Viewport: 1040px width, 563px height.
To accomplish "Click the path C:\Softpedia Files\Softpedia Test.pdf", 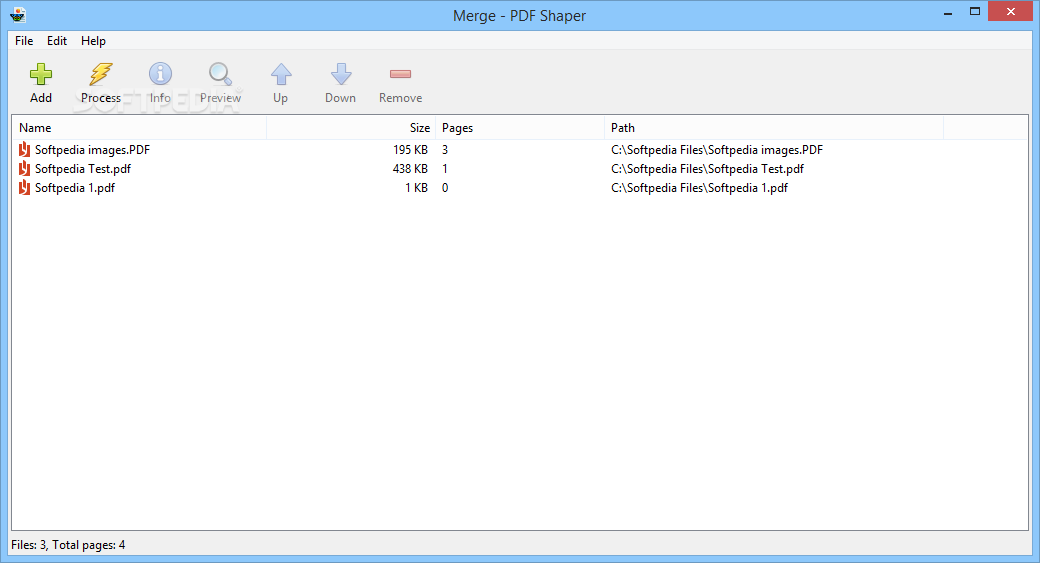I will (708, 168).
